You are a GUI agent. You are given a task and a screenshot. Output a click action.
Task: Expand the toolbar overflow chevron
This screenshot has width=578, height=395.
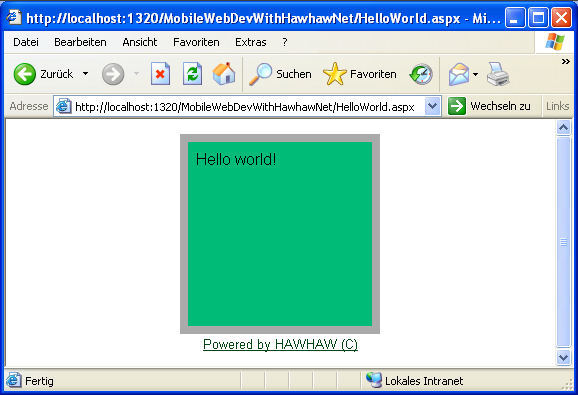coord(565,62)
